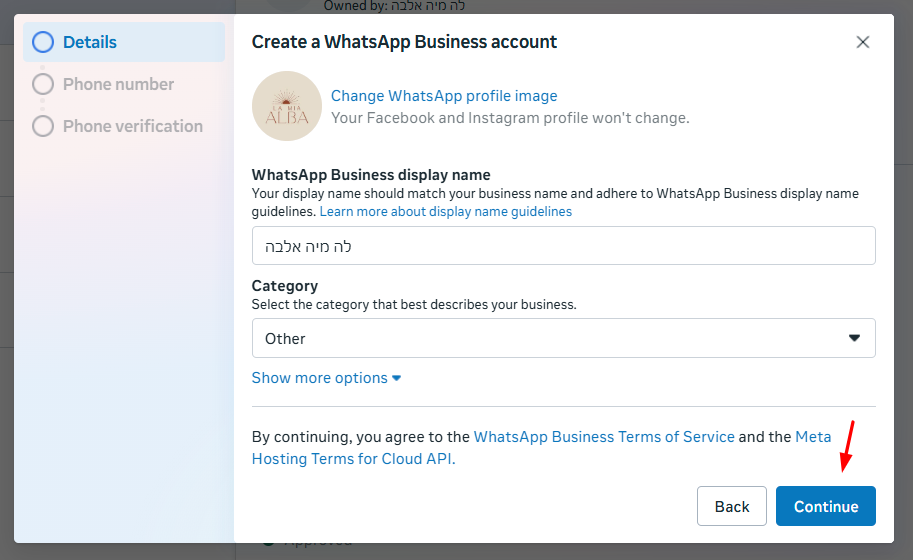
Task: Focus the WhatsApp Business display name field
Action: click(563, 245)
